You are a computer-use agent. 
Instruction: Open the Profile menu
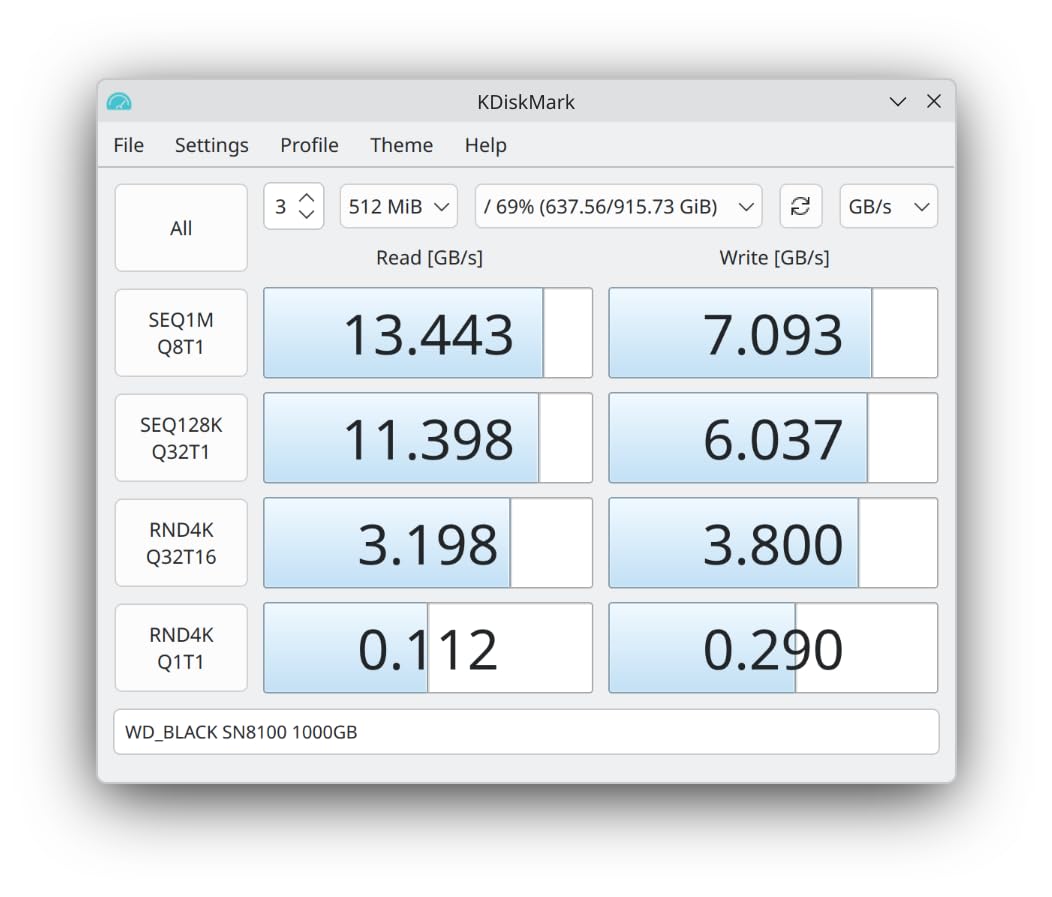(x=309, y=145)
